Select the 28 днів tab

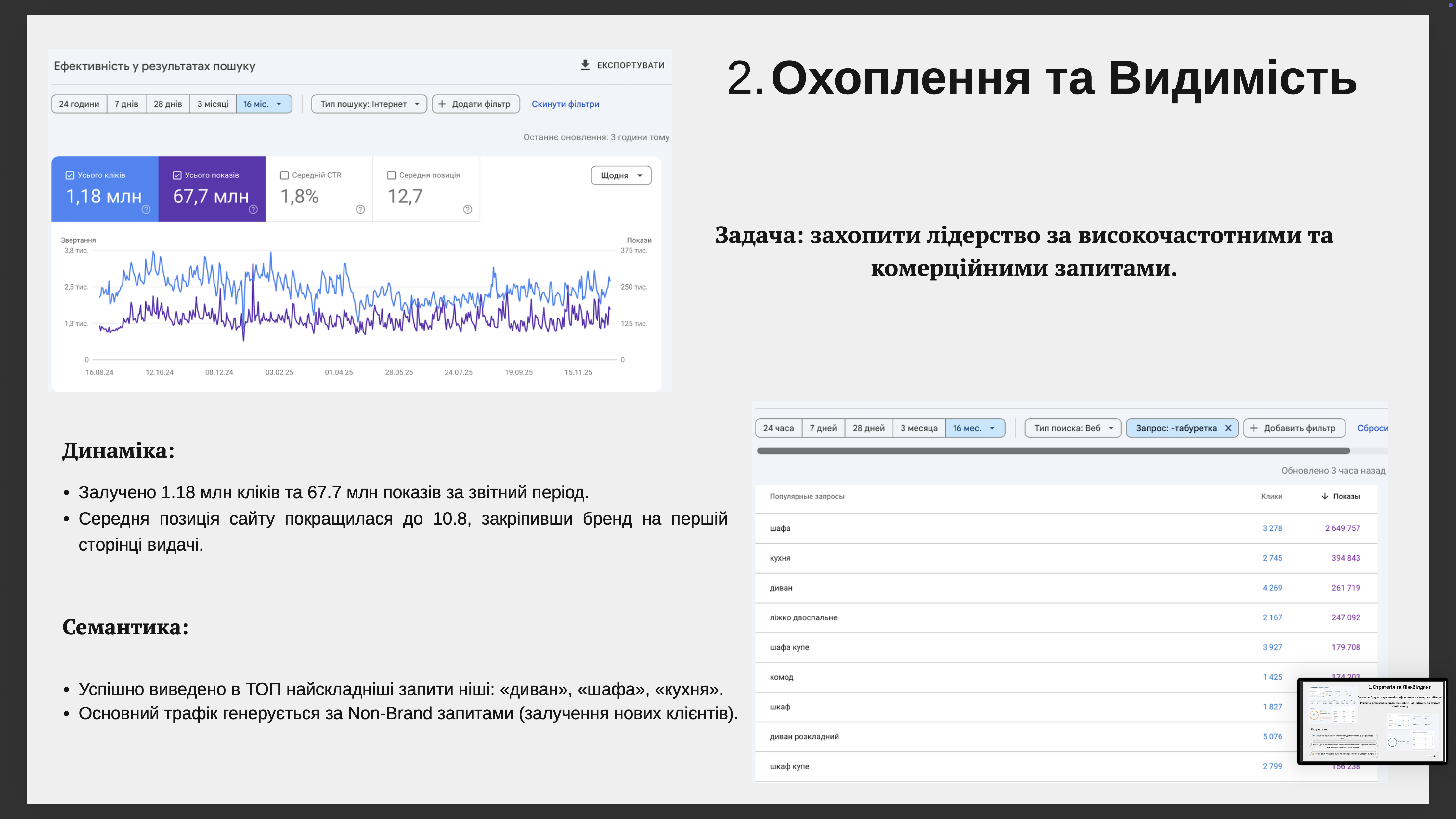tap(168, 104)
